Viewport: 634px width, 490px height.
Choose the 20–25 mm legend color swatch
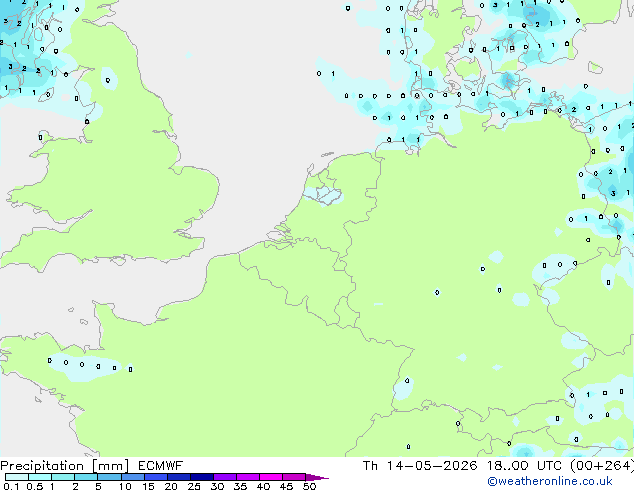click(x=179, y=477)
